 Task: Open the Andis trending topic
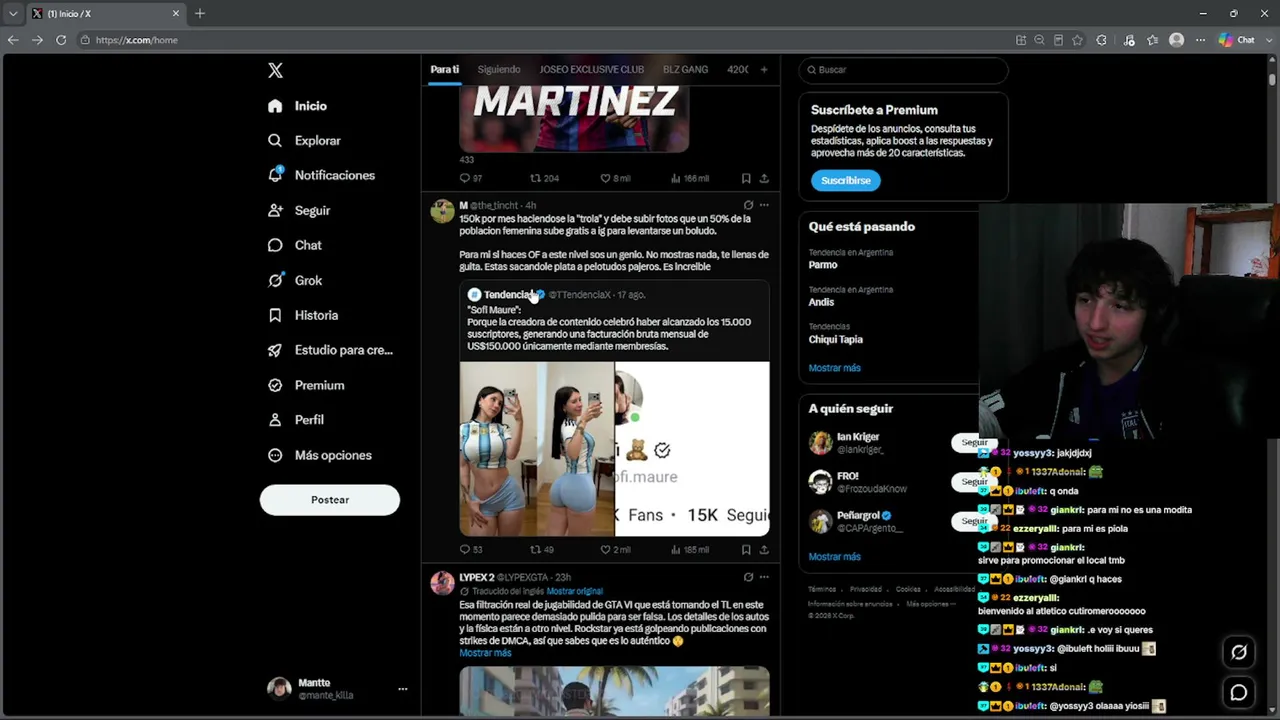pos(821,302)
